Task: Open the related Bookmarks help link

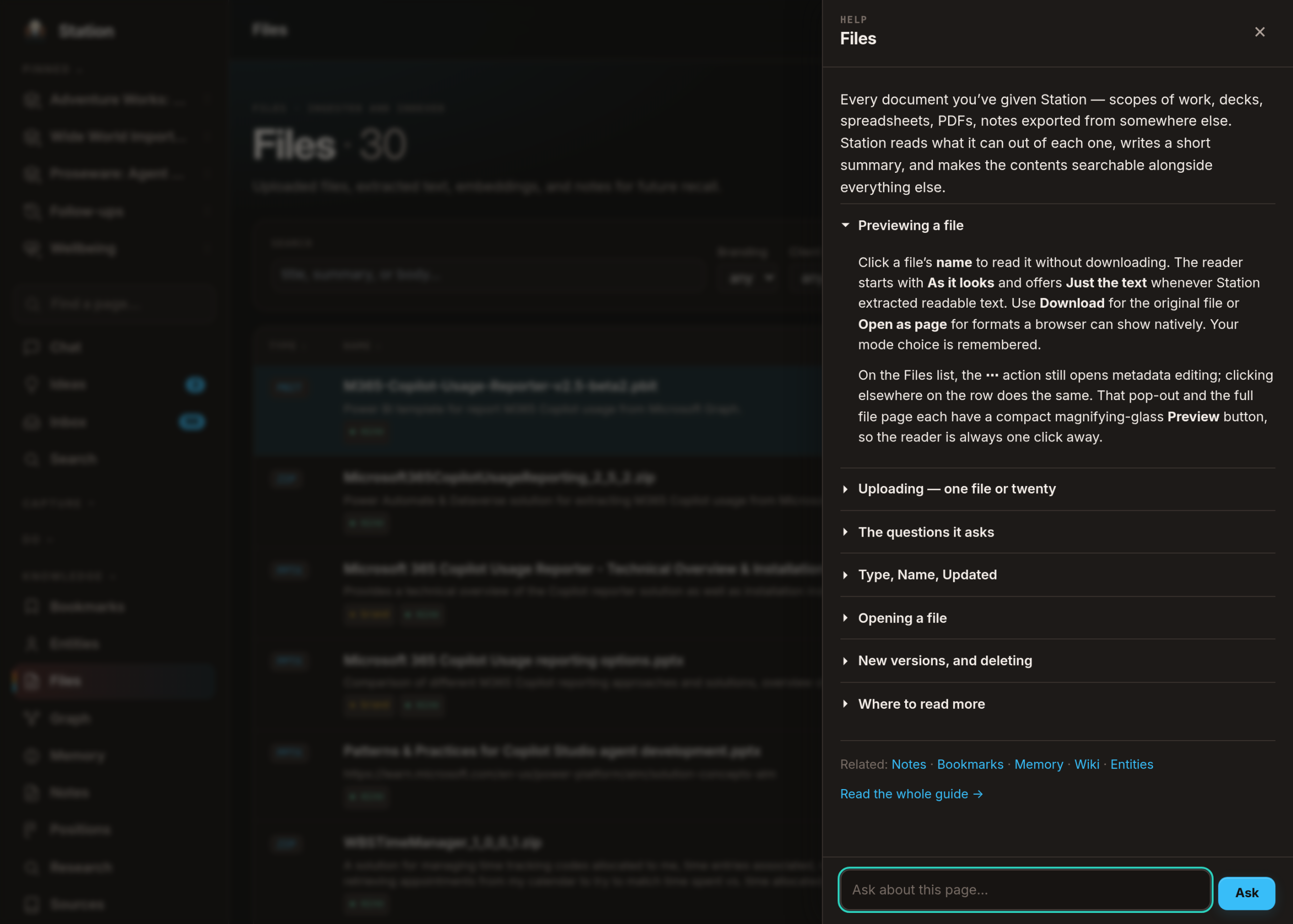Action: tap(970, 764)
